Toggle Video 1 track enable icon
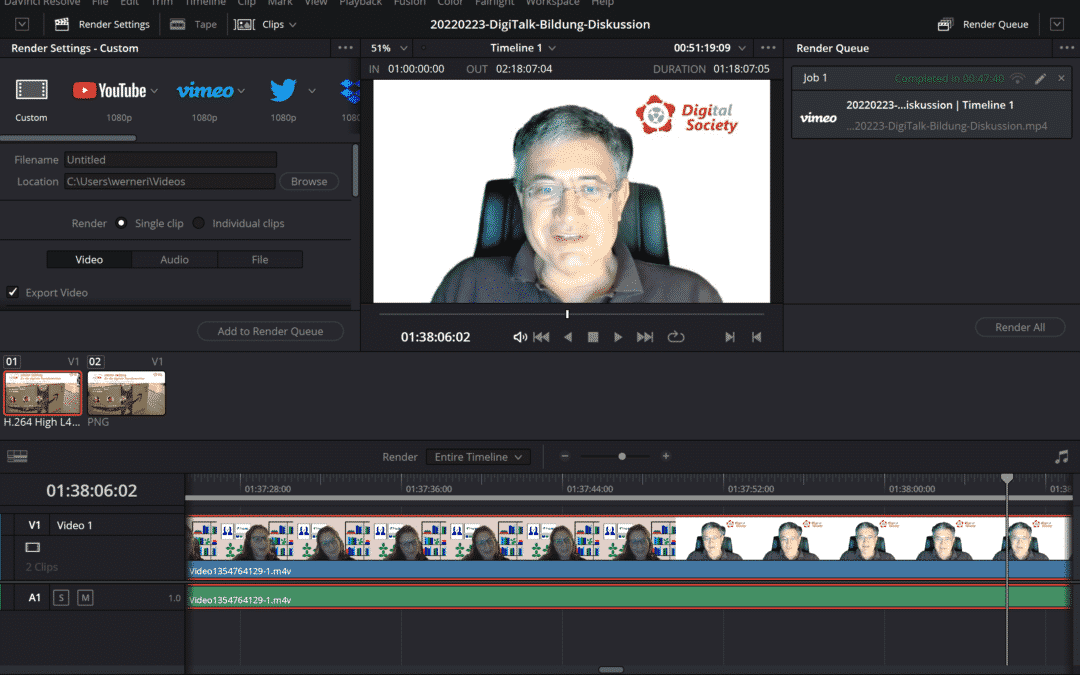 pyautogui.click(x=32, y=547)
